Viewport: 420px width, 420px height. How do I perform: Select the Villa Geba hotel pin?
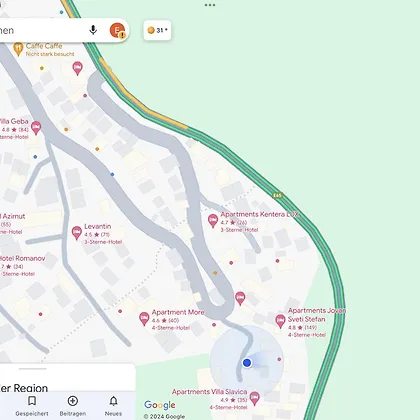tap(36, 128)
